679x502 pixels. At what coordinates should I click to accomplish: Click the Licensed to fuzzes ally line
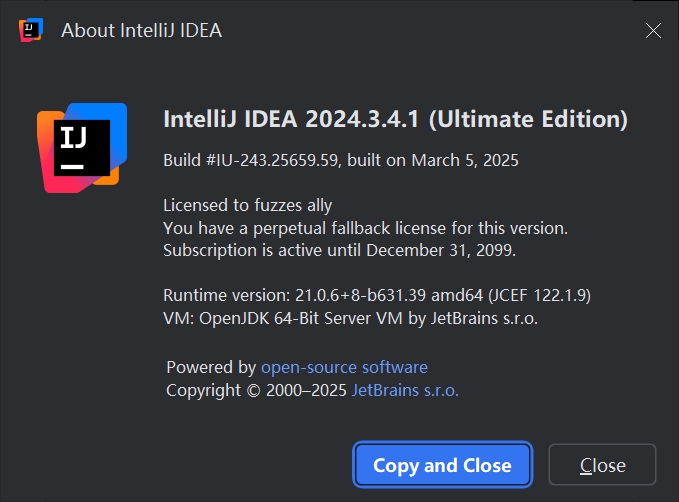tap(247, 206)
